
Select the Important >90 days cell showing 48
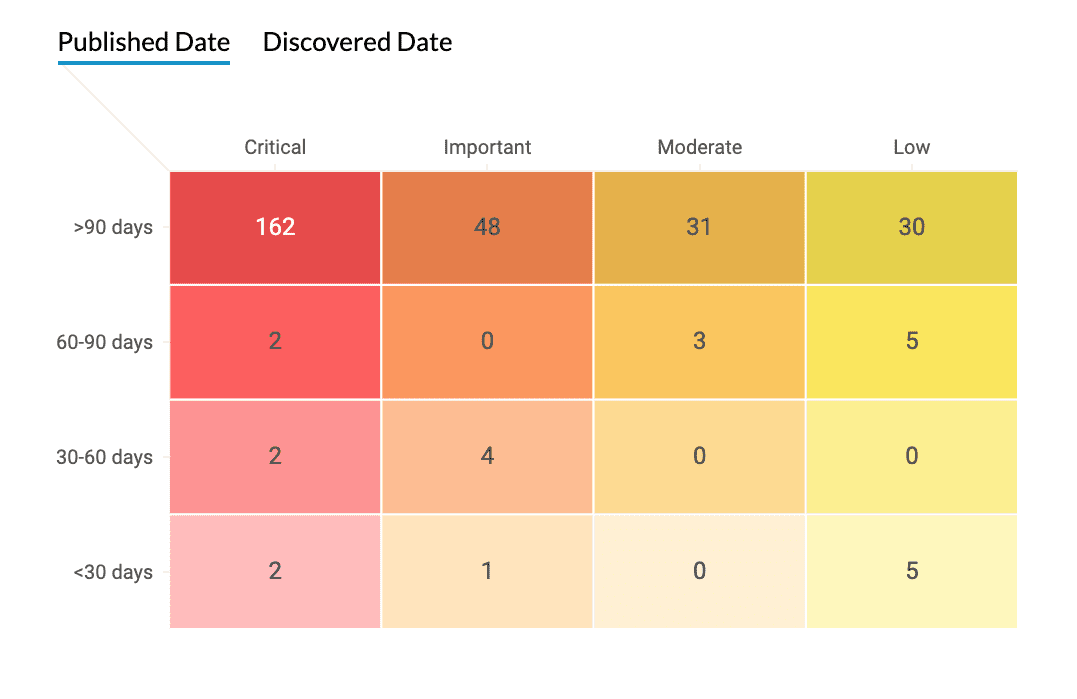487,227
